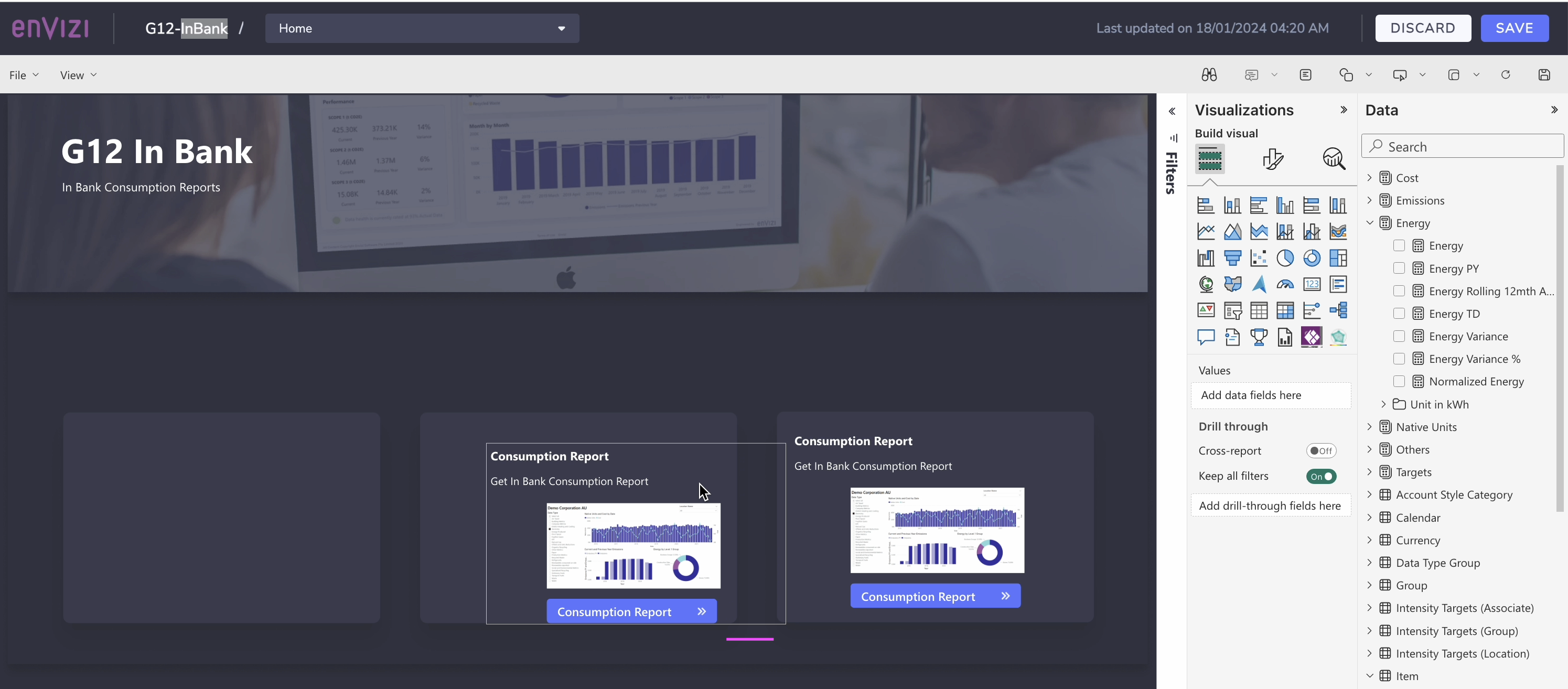Click the Save icon in the toolbar

click(1545, 74)
